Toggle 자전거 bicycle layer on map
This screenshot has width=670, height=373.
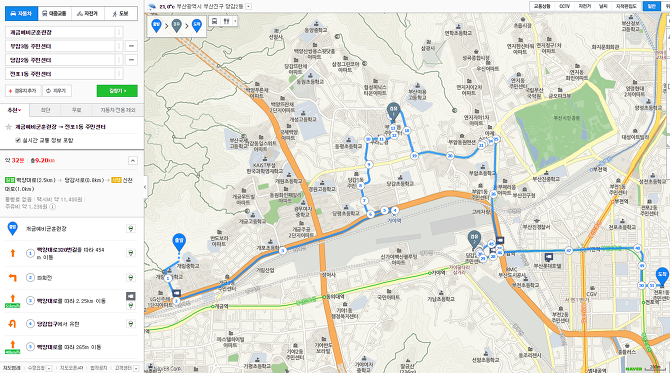(x=584, y=6)
